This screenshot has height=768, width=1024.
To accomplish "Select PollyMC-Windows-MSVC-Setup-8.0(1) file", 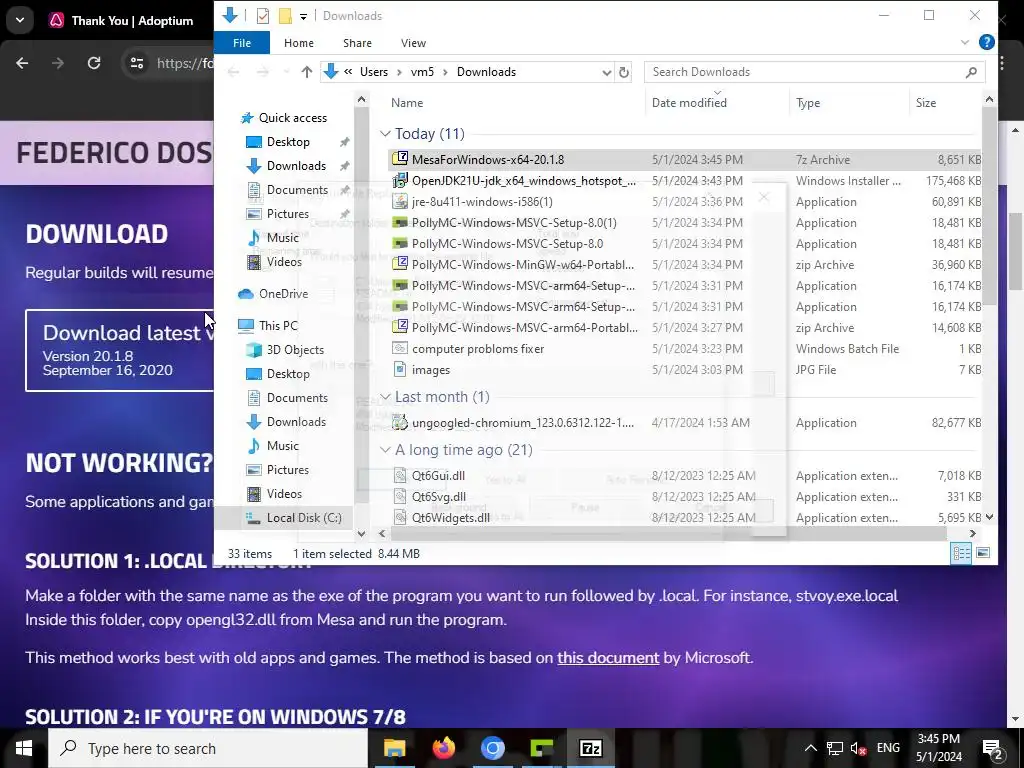I will [514, 223].
